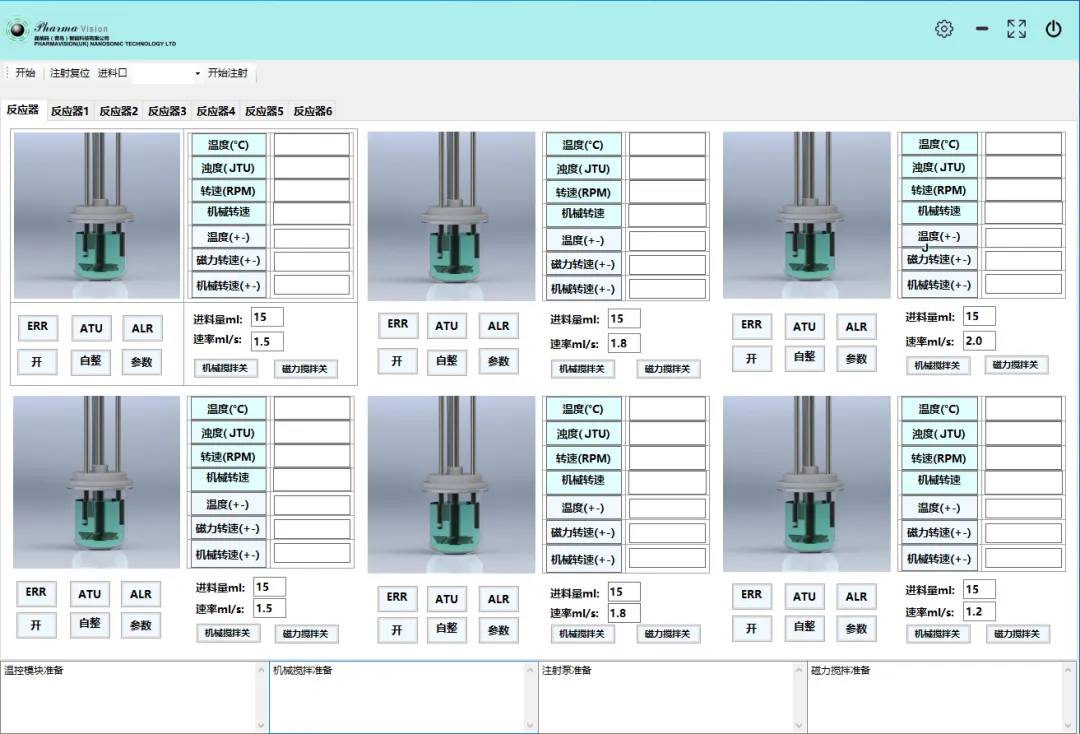Click the 进料量ml field above rate 1.2
Image resolution: width=1080 pixels, height=734 pixels.
(979, 589)
